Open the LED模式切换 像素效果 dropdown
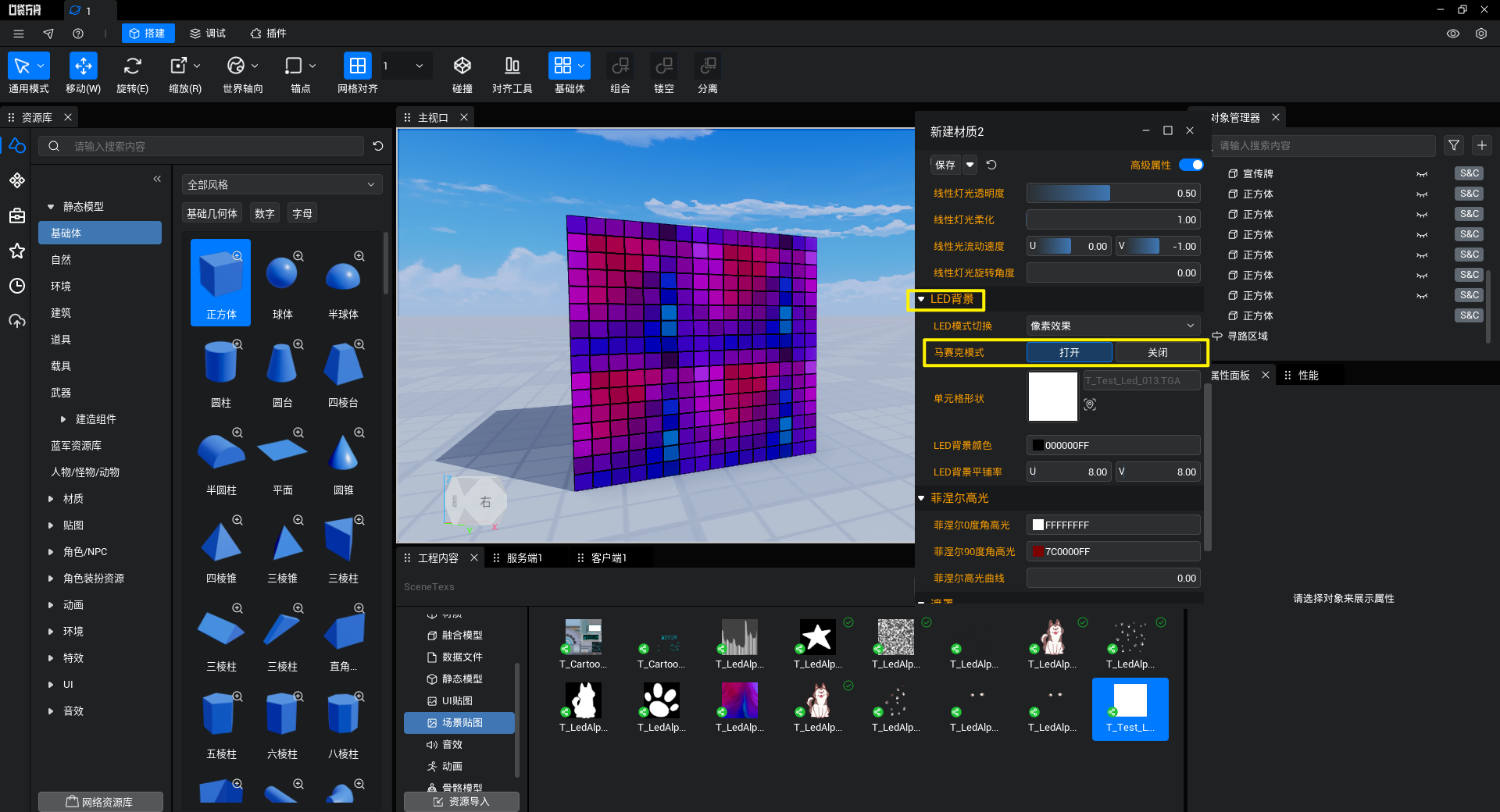The image size is (1500, 812). point(1112,326)
